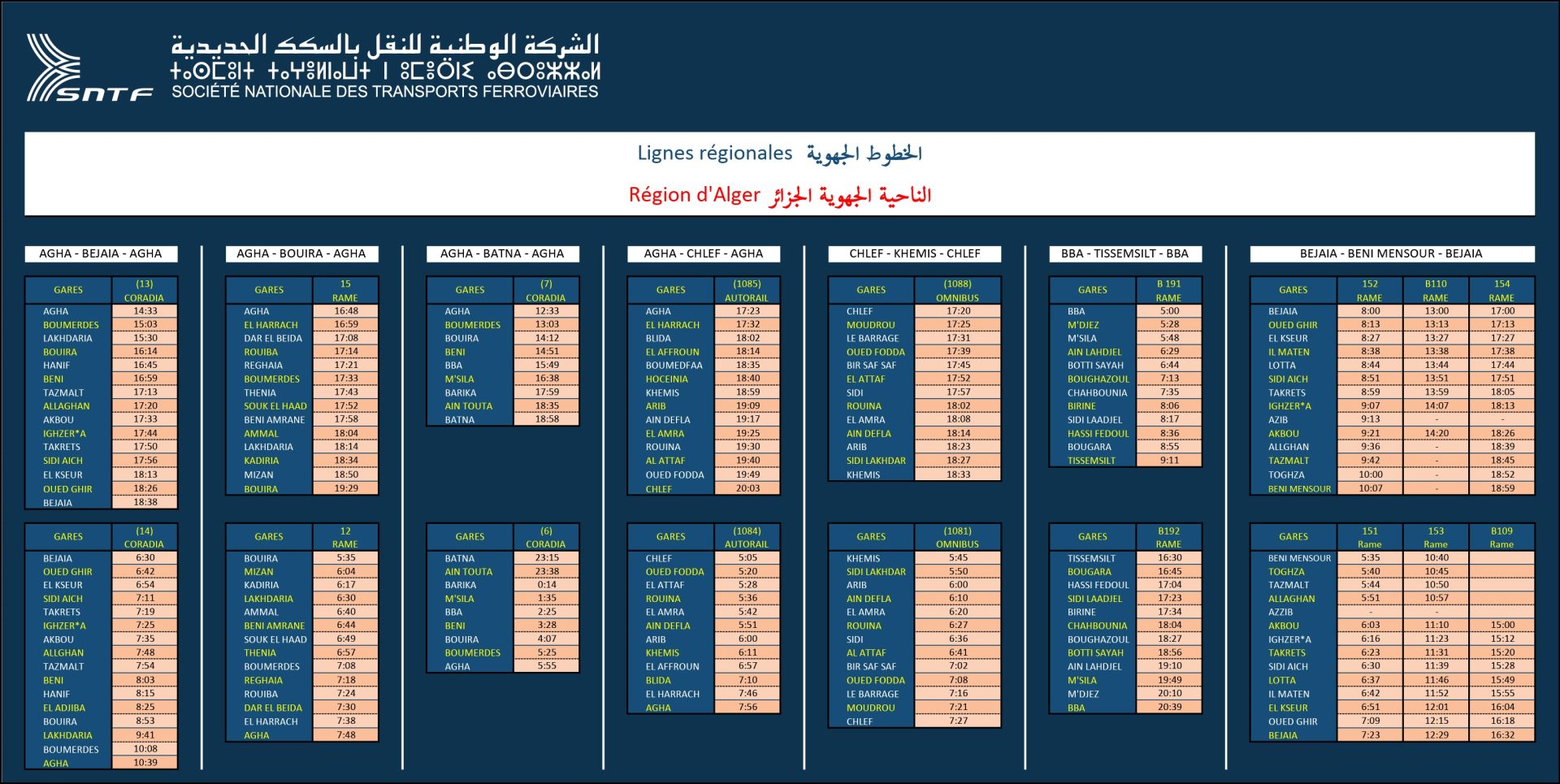The image size is (1560, 784).
Task: Choose the AGHA - CHLEF - AGHA route header
Action: pos(704,253)
